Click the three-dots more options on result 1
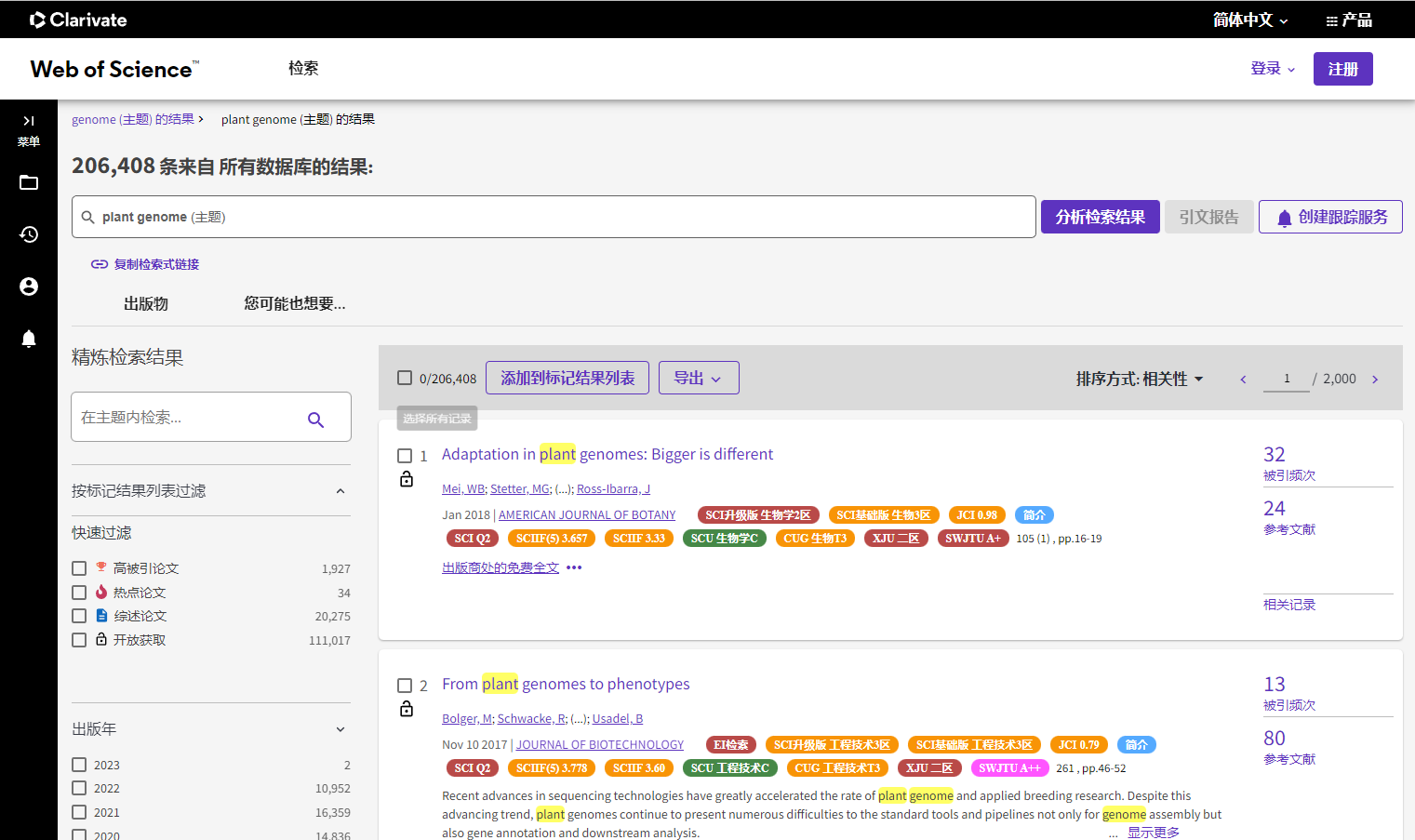 [x=574, y=567]
